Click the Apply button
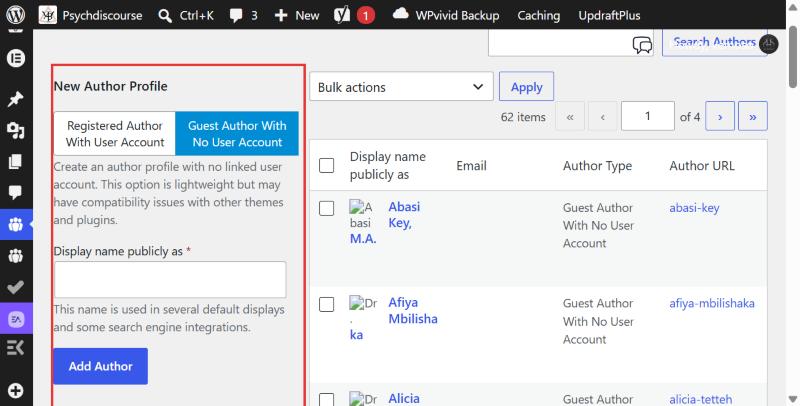Viewport: 800px width, 406px height. tap(527, 87)
